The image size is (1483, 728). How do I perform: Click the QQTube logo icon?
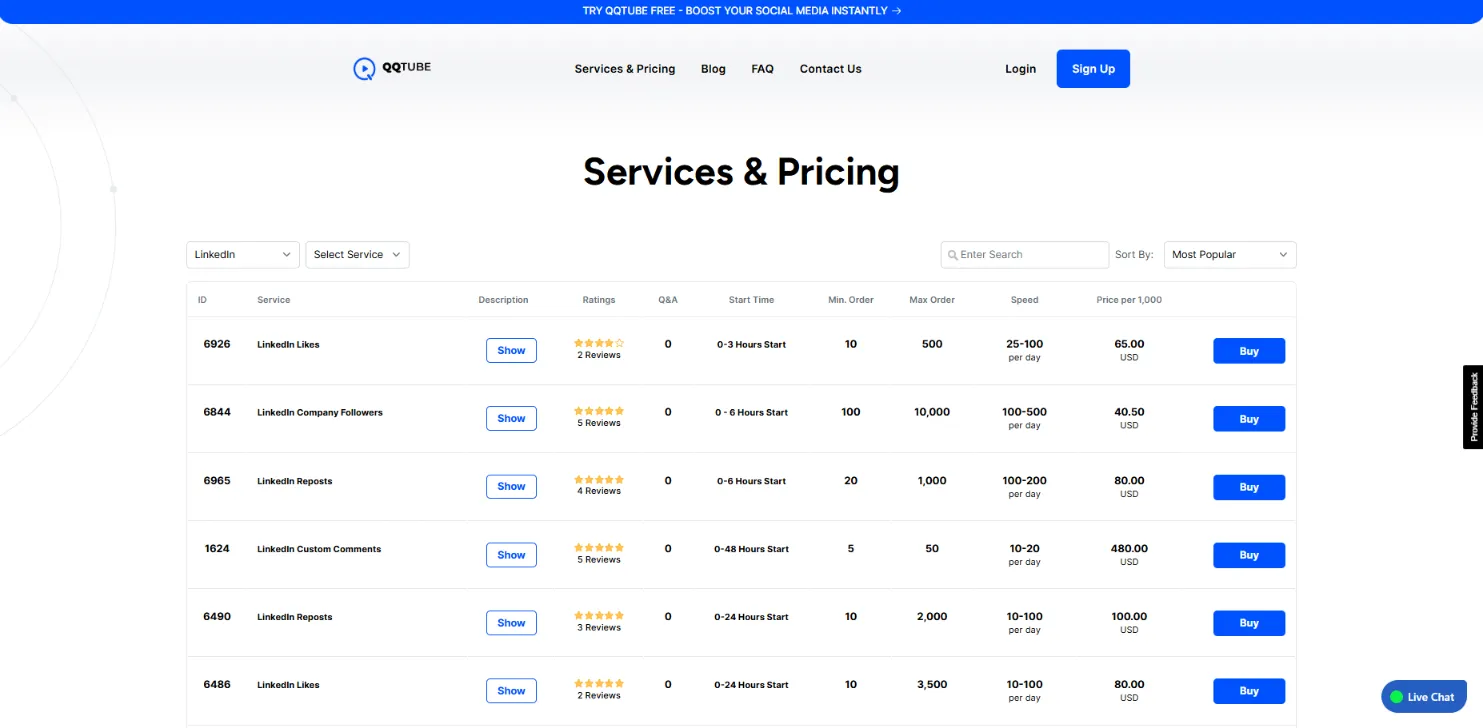click(x=364, y=69)
